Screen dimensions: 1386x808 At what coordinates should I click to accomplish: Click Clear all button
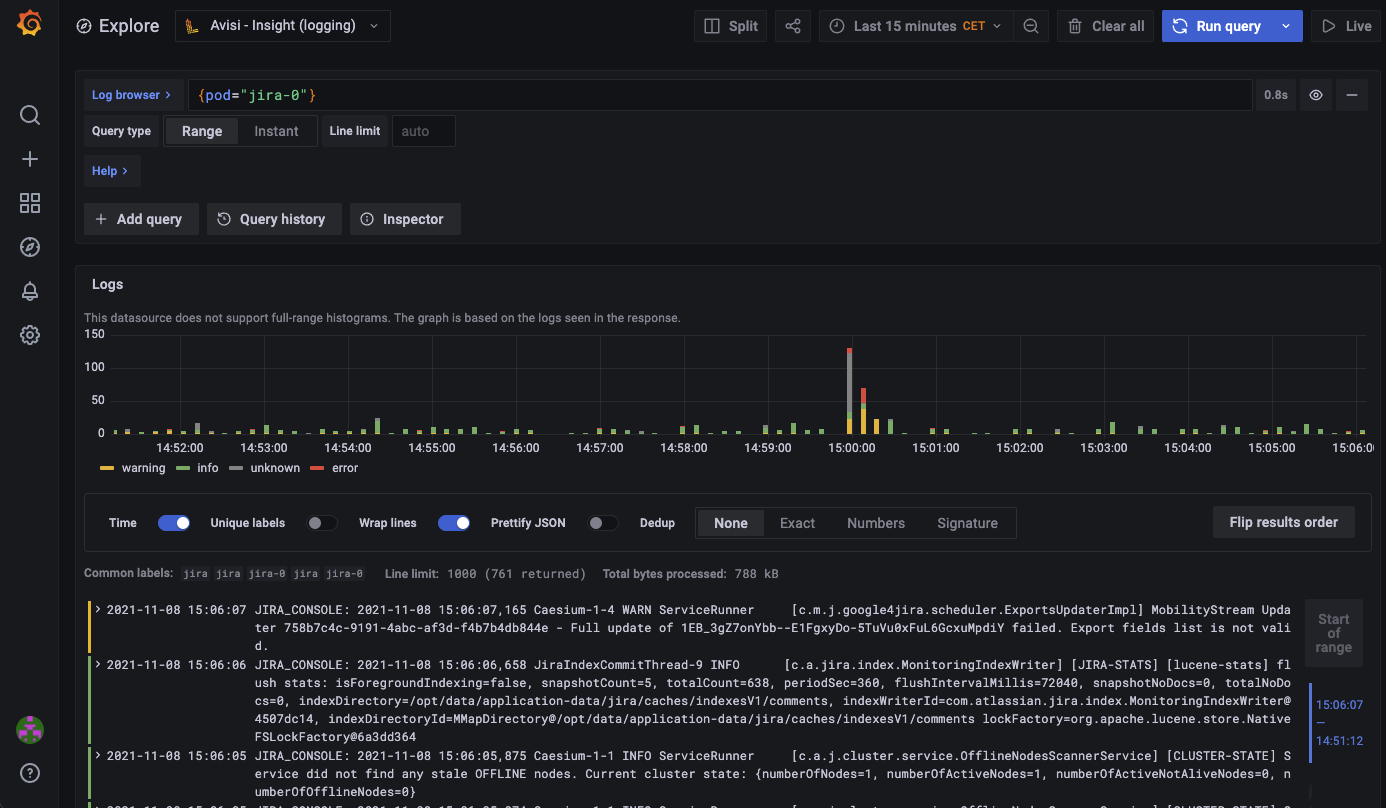click(x=1106, y=26)
